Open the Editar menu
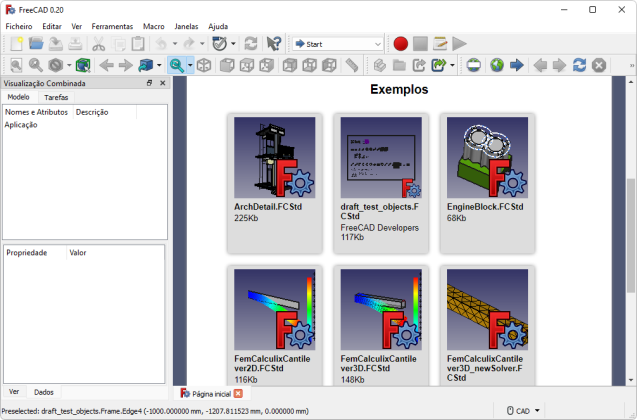Viewport: 637px width, 420px height. tap(52, 26)
